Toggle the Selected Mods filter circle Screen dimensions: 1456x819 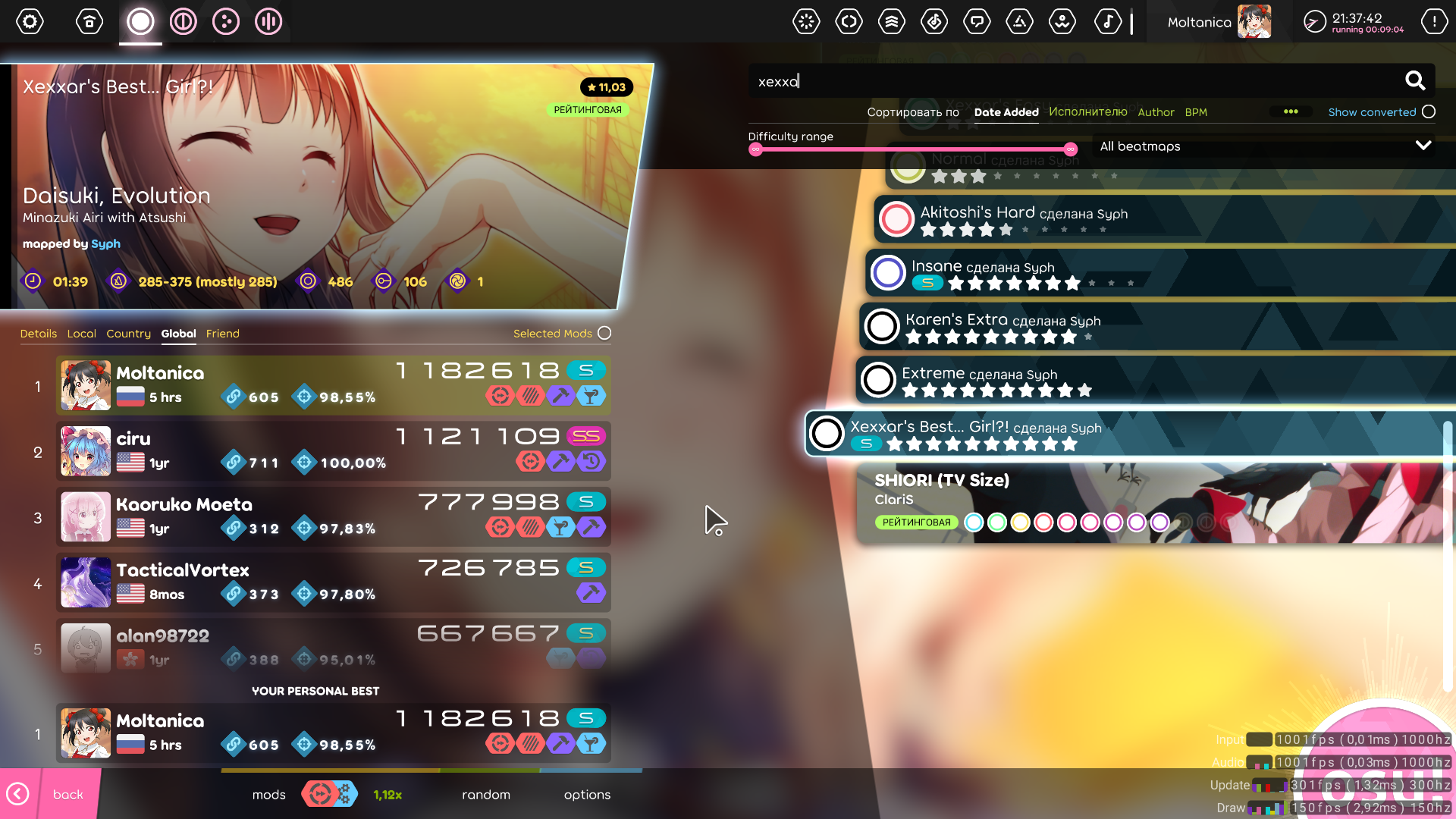[604, 333]
